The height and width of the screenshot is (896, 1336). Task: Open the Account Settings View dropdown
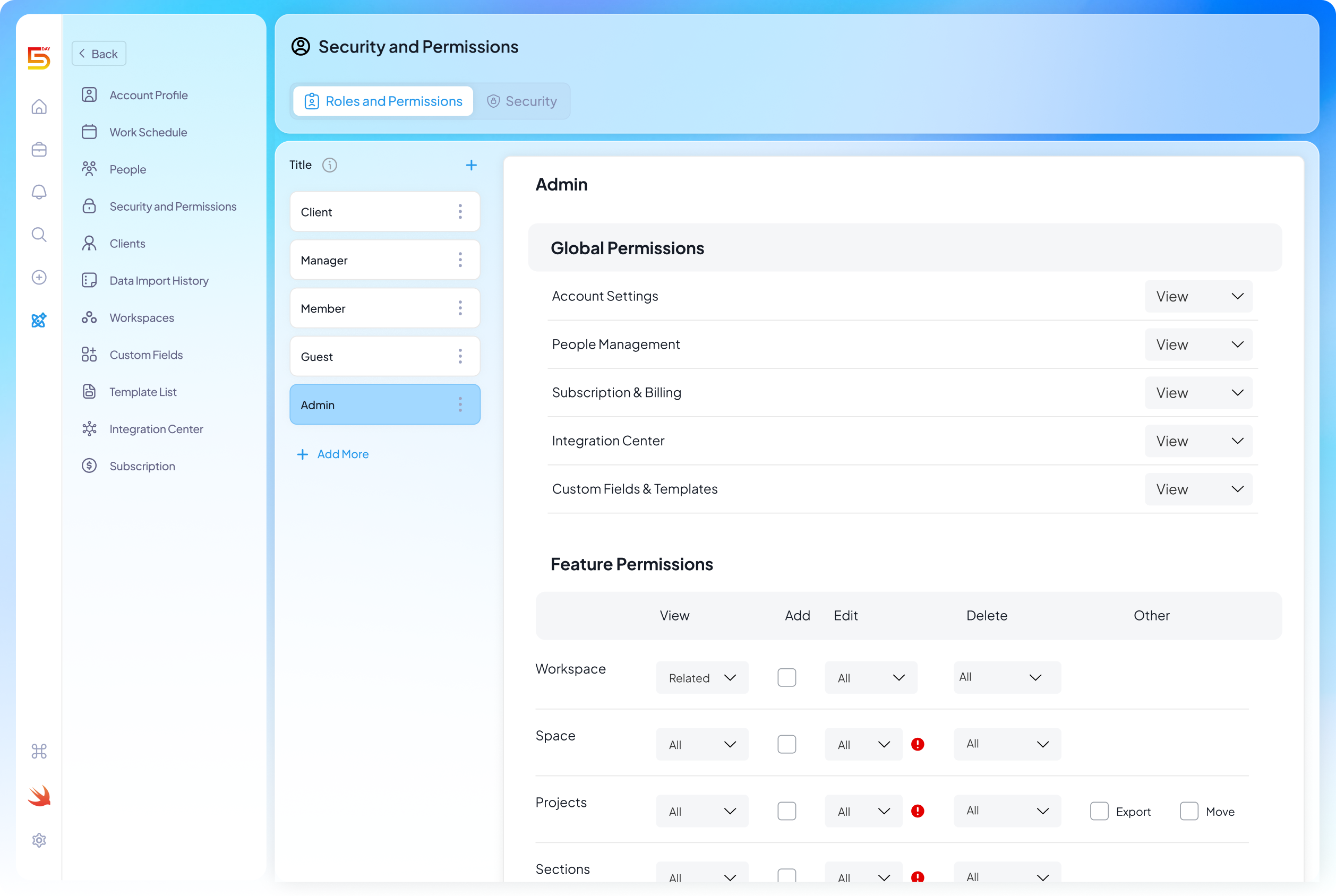click(x=1198, y=296)
